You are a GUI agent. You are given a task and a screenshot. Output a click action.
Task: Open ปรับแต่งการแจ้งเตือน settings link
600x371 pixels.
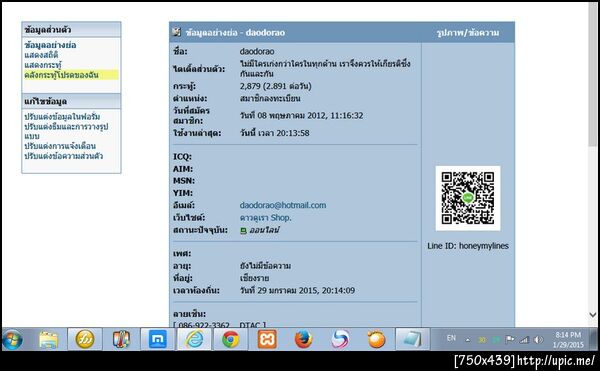pos(60,146)
